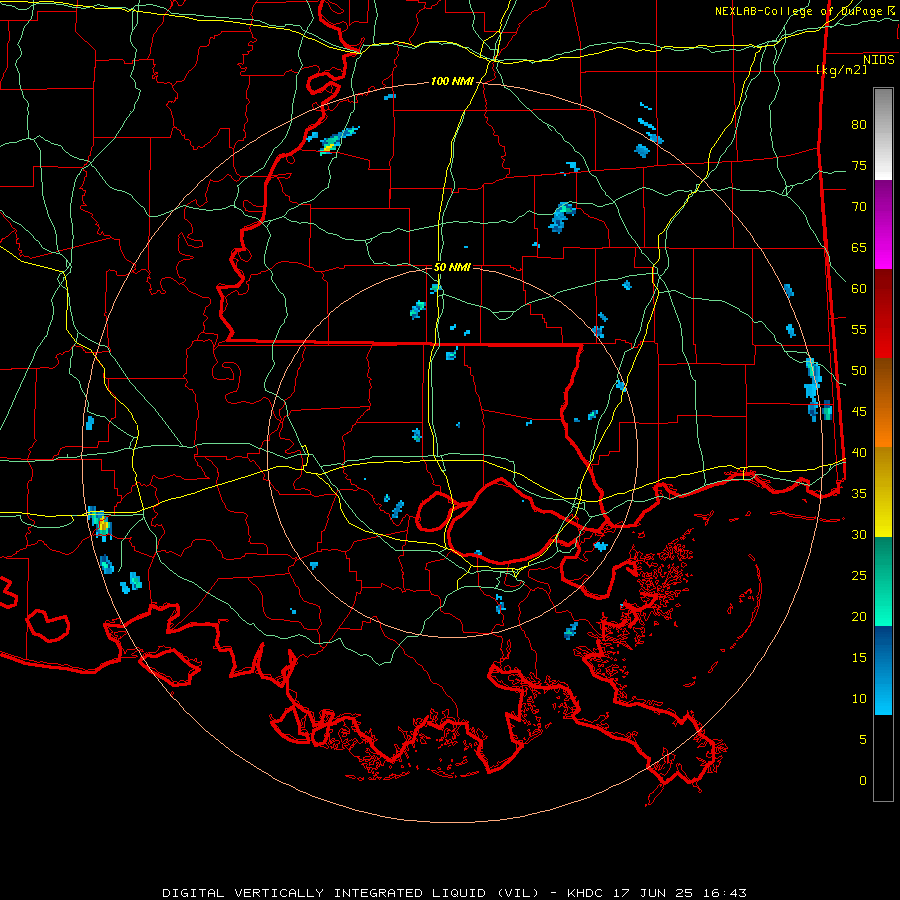The image size is (900, 900).
Task: Click the legend value 35
Action: coord(859,494)
